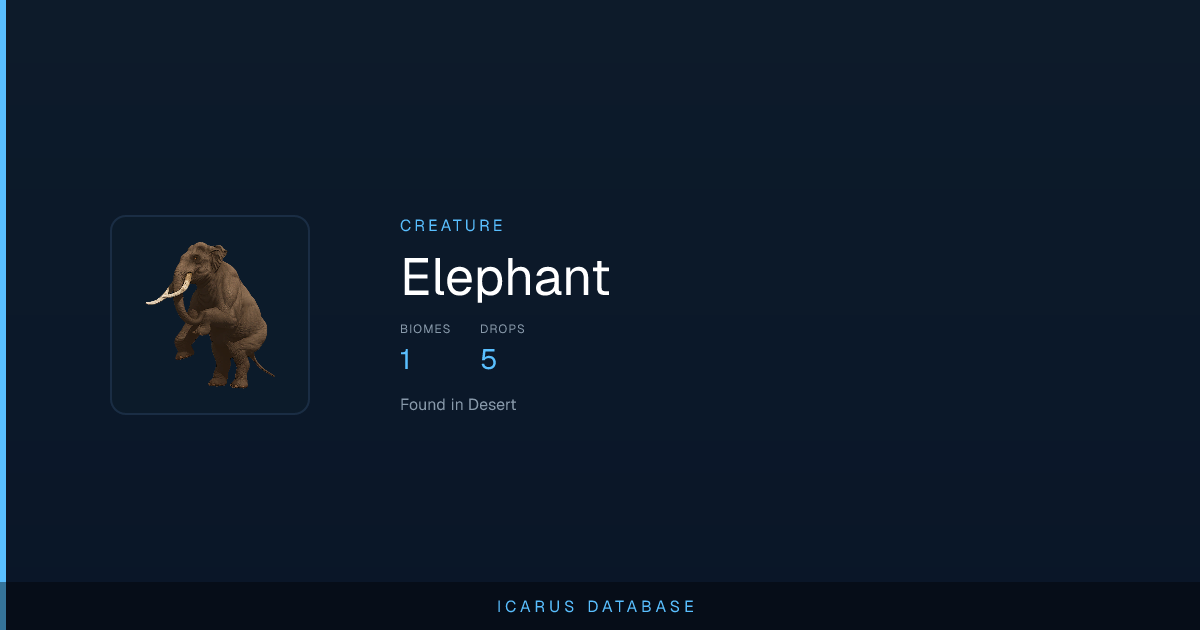Screen dimensions: 1200x630
Task: Click the drops count value "5"
Action: pyautogui.click(x=488, y=359)
